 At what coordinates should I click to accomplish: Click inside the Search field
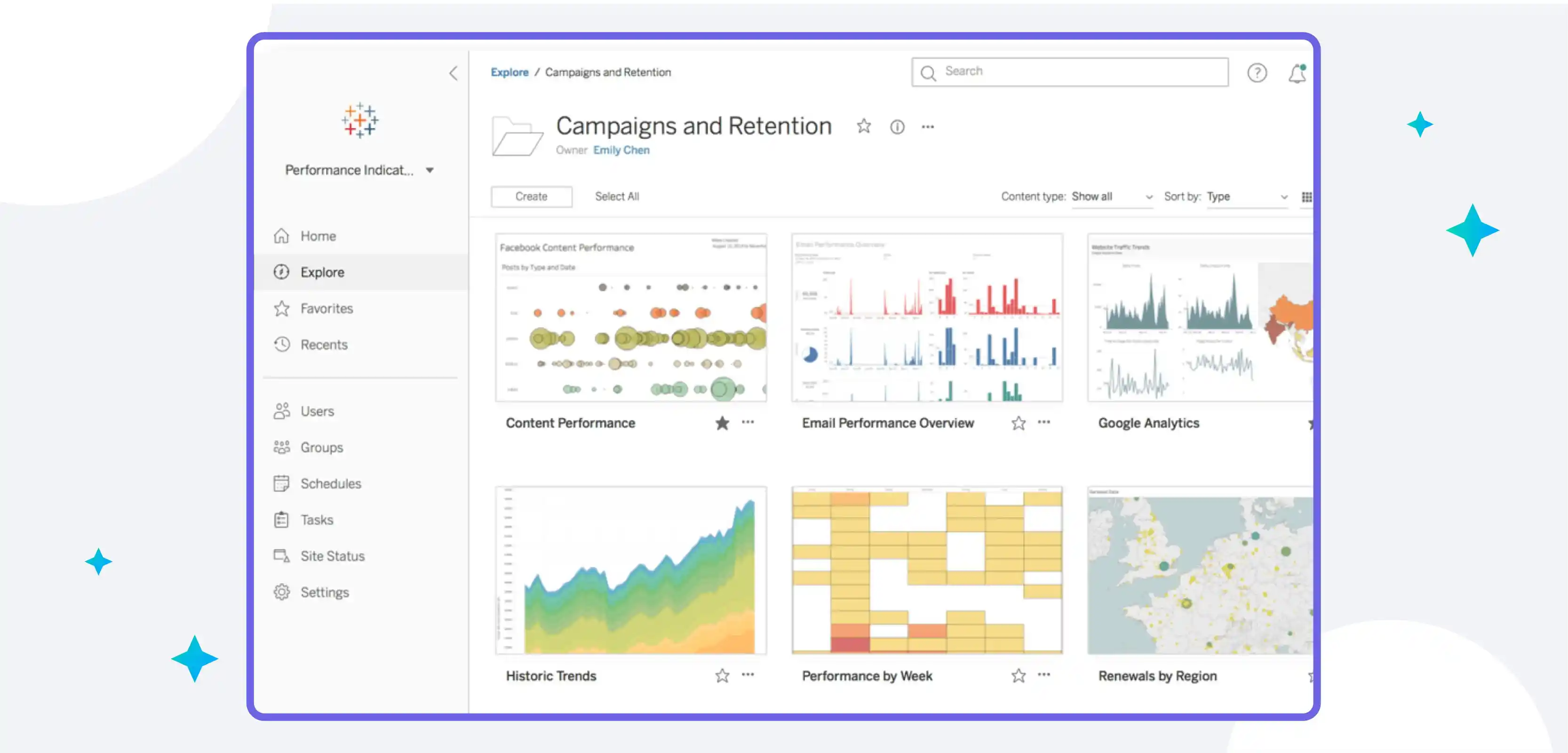click(x=1069, y=72)
